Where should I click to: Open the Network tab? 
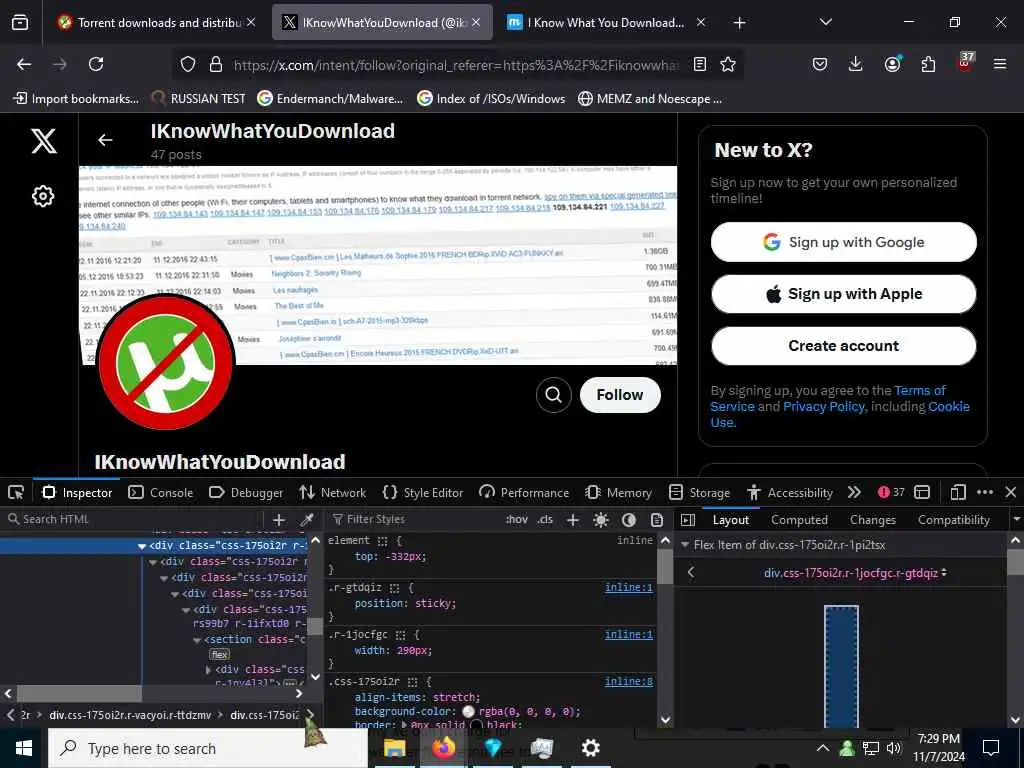(x=332, y=492)
